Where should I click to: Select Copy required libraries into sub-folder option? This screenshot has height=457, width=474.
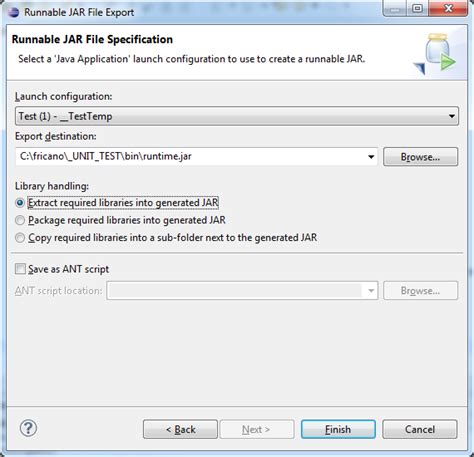pos(20,238)
